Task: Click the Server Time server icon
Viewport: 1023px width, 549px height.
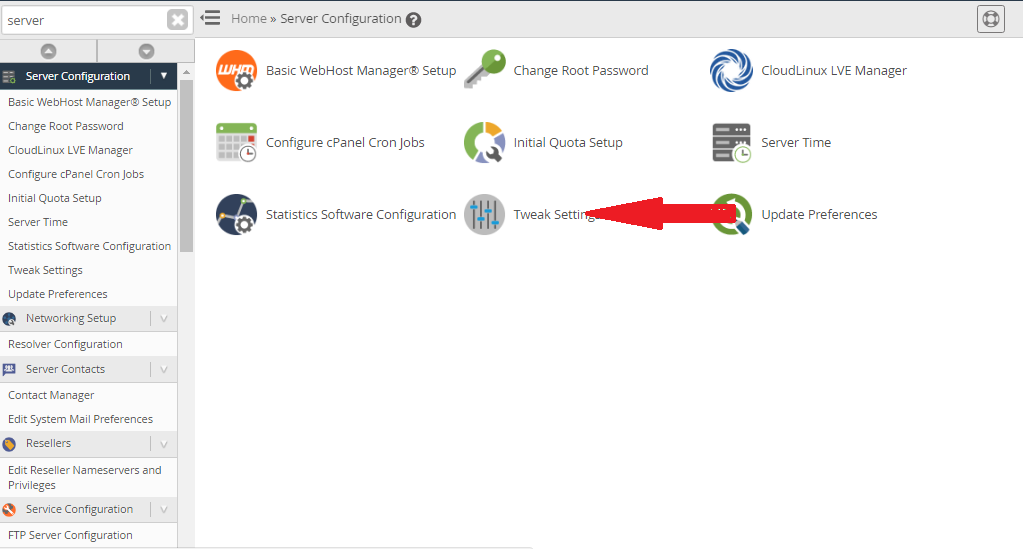Action: (x=731, y=142)
